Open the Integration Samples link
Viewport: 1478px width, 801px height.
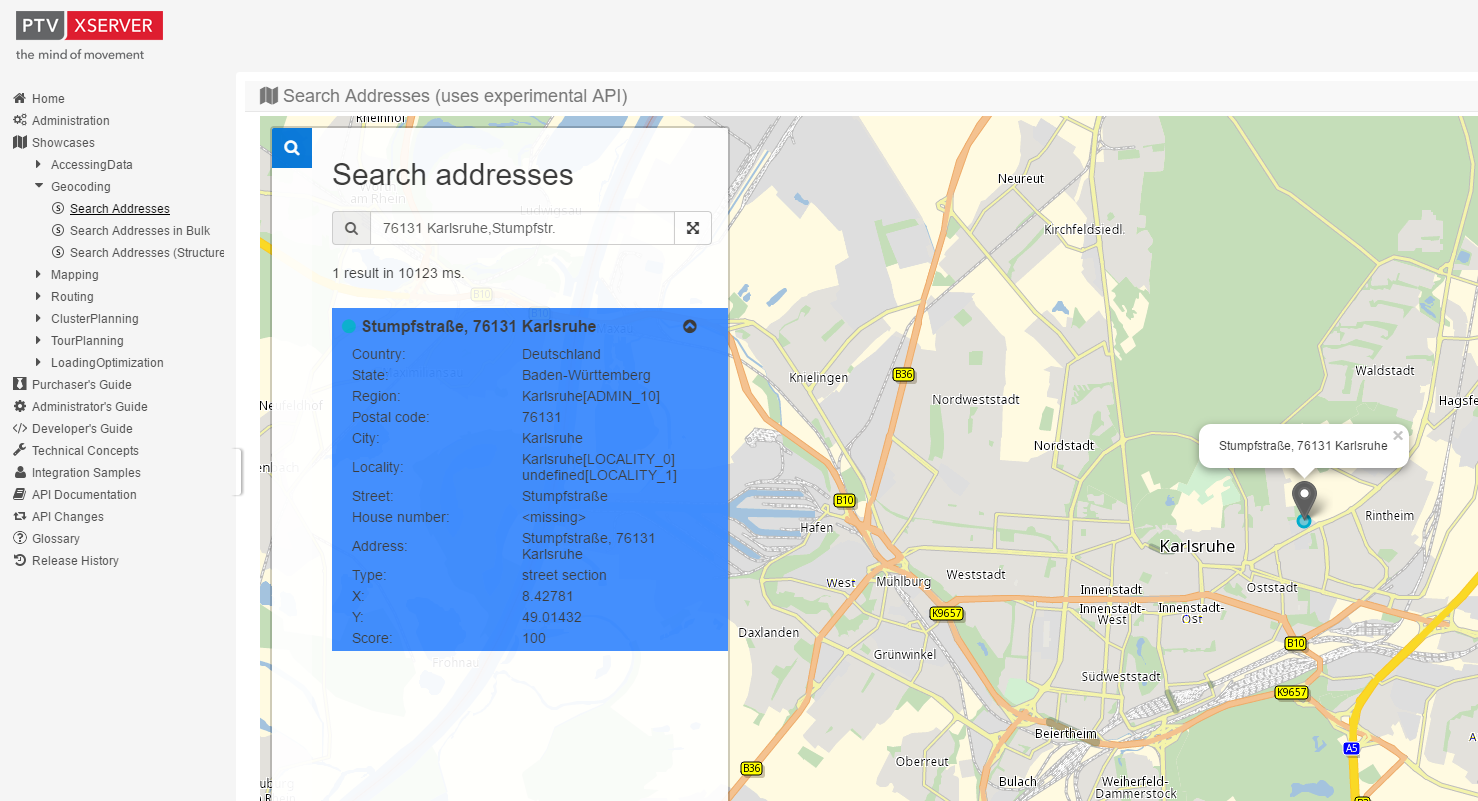[86, 473]
